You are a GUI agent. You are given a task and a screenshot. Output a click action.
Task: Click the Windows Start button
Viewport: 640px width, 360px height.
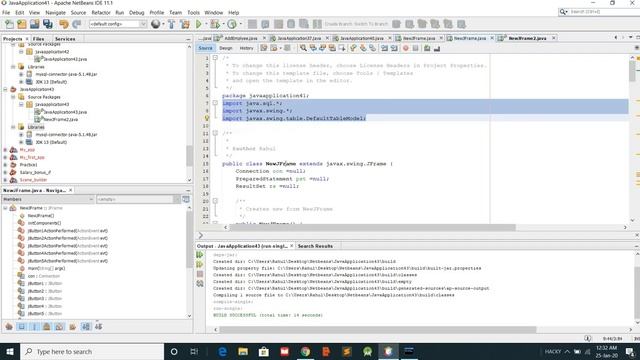pos(10,351)
